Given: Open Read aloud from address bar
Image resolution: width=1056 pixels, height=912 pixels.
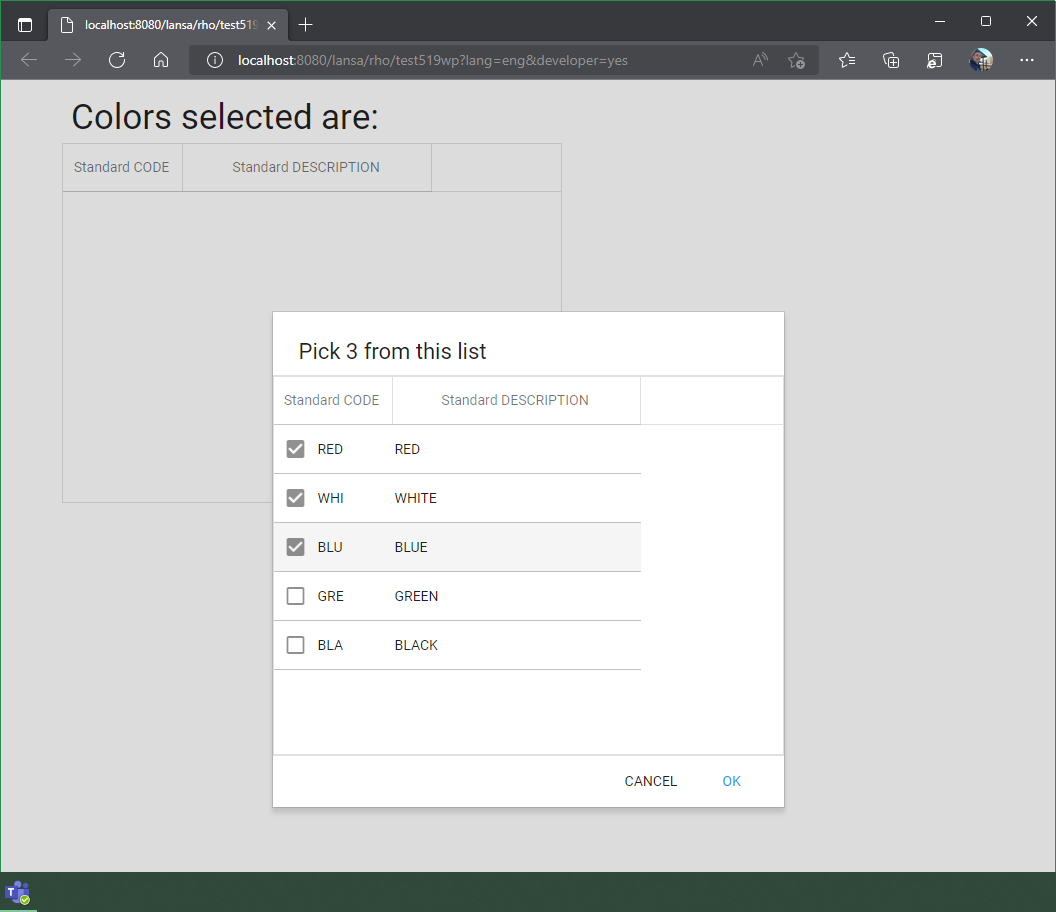Looking at the screenshot, I should pyautogui.click(x=760, y=60).
